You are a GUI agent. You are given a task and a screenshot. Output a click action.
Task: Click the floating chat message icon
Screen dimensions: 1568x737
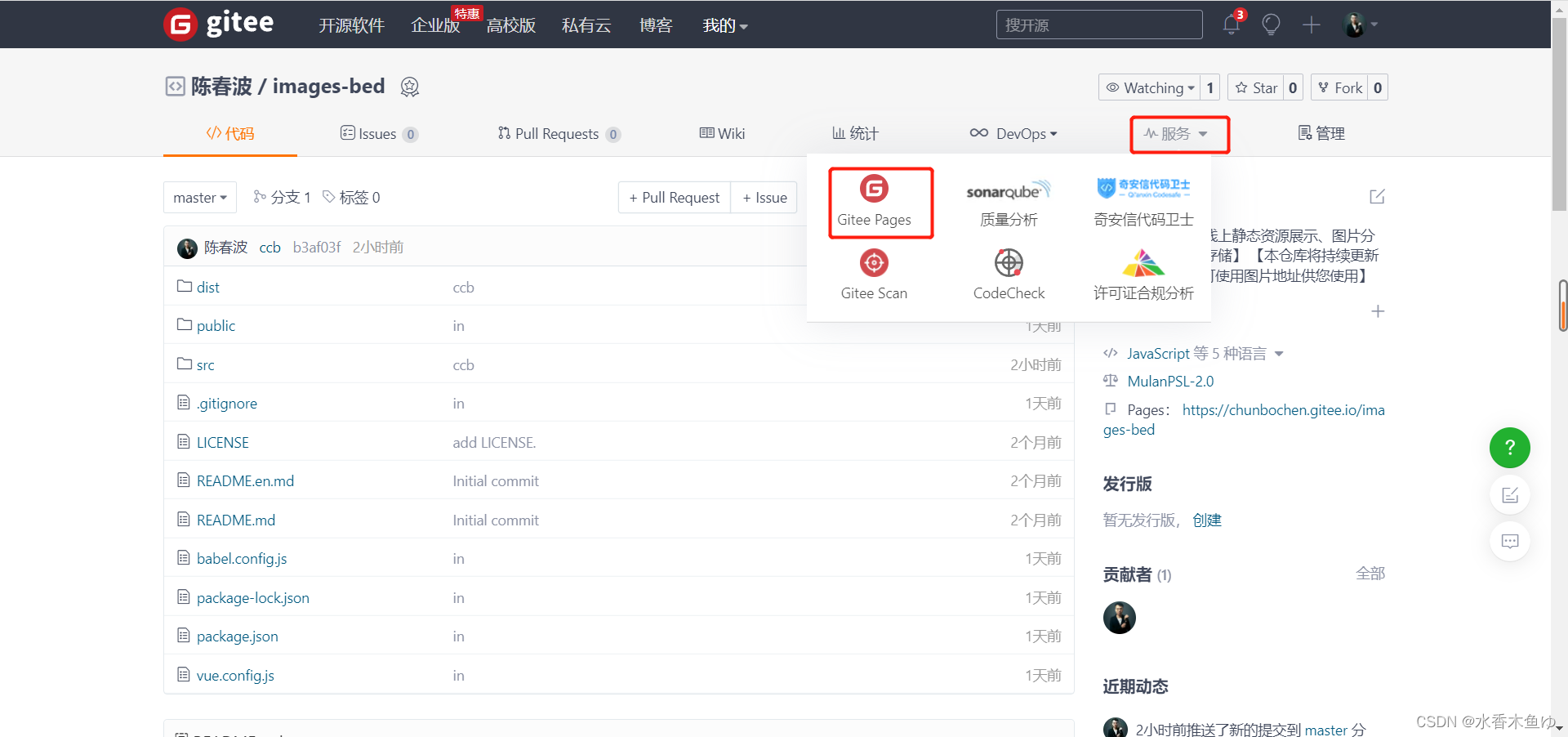point(1510,541)
